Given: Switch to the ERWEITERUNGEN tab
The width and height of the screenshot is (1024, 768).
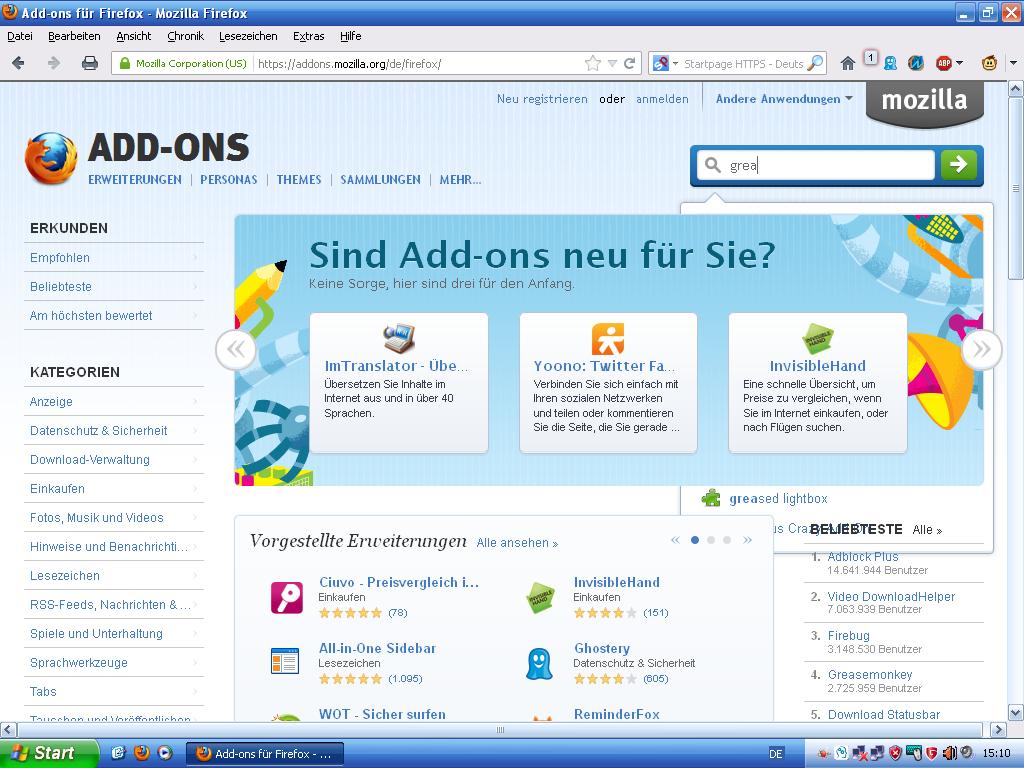Looking at the screenshot, I should (x=135, y=180).
